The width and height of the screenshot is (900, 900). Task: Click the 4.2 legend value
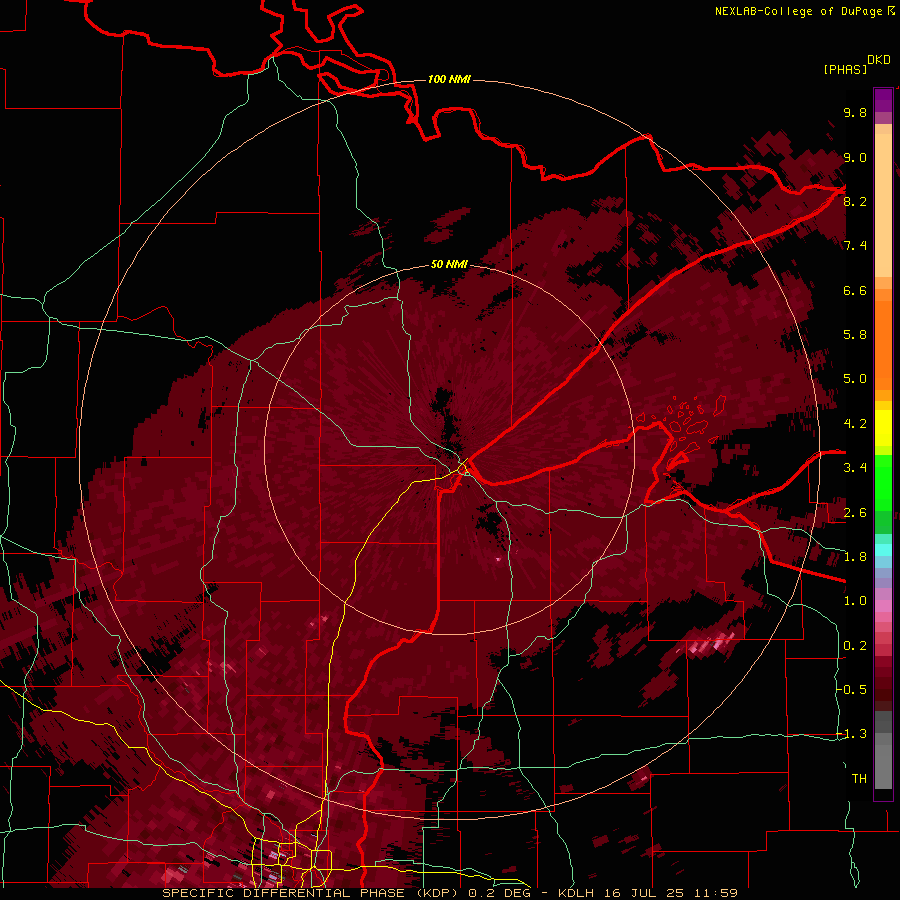point(855,424)
